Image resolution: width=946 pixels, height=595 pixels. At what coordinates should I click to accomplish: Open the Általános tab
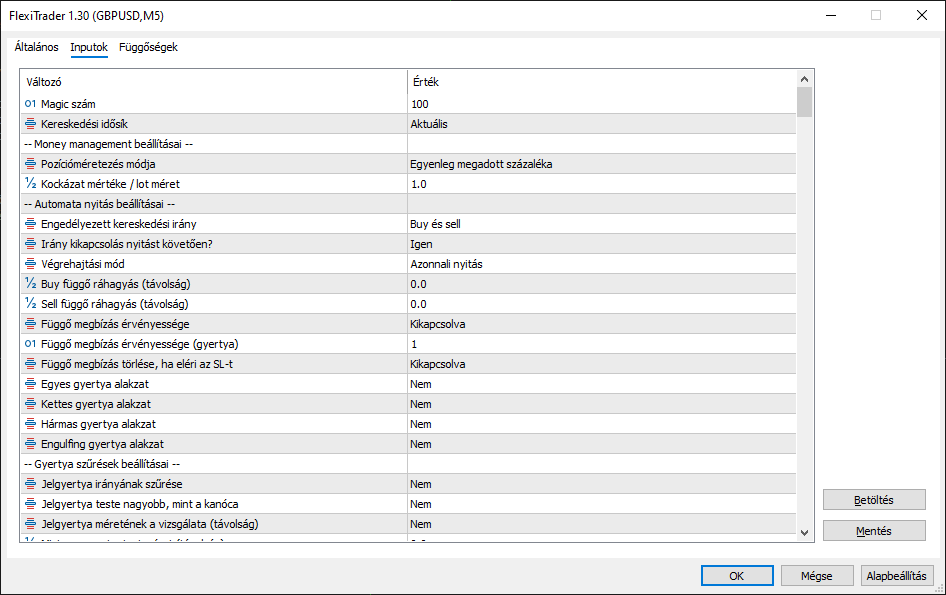[x=37, y=47]
